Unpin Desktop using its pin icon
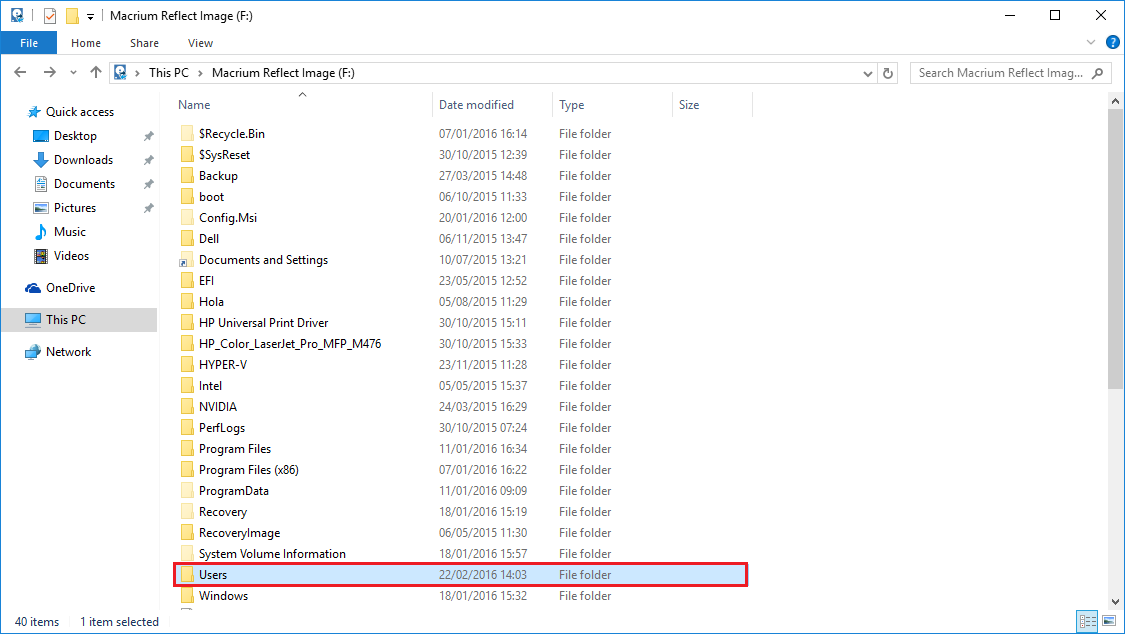The width and height of the screenshot is (1125, 634). click(x=149, y=136)
